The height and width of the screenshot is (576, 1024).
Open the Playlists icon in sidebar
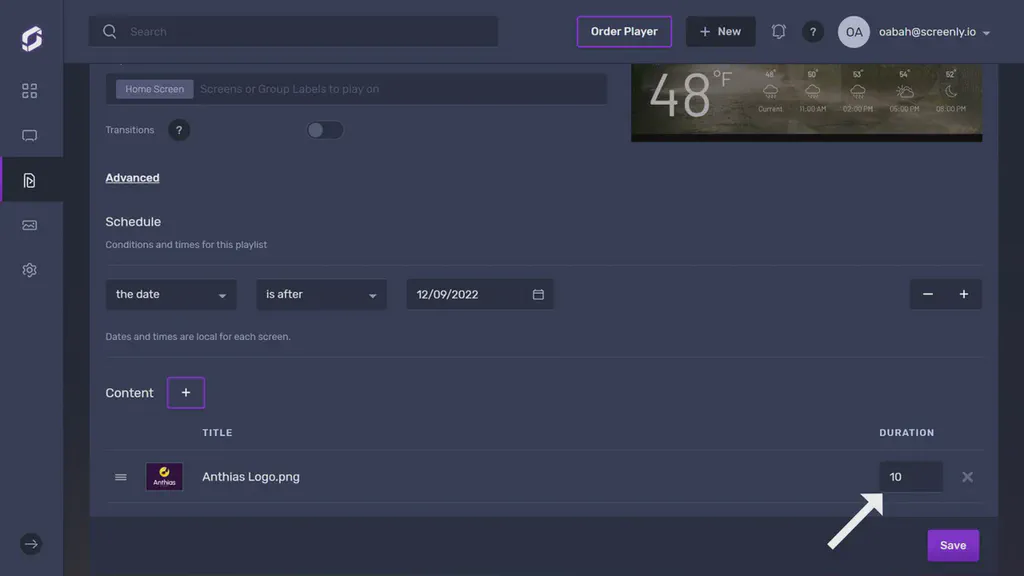pyautogui.click(x=30, y=181)
